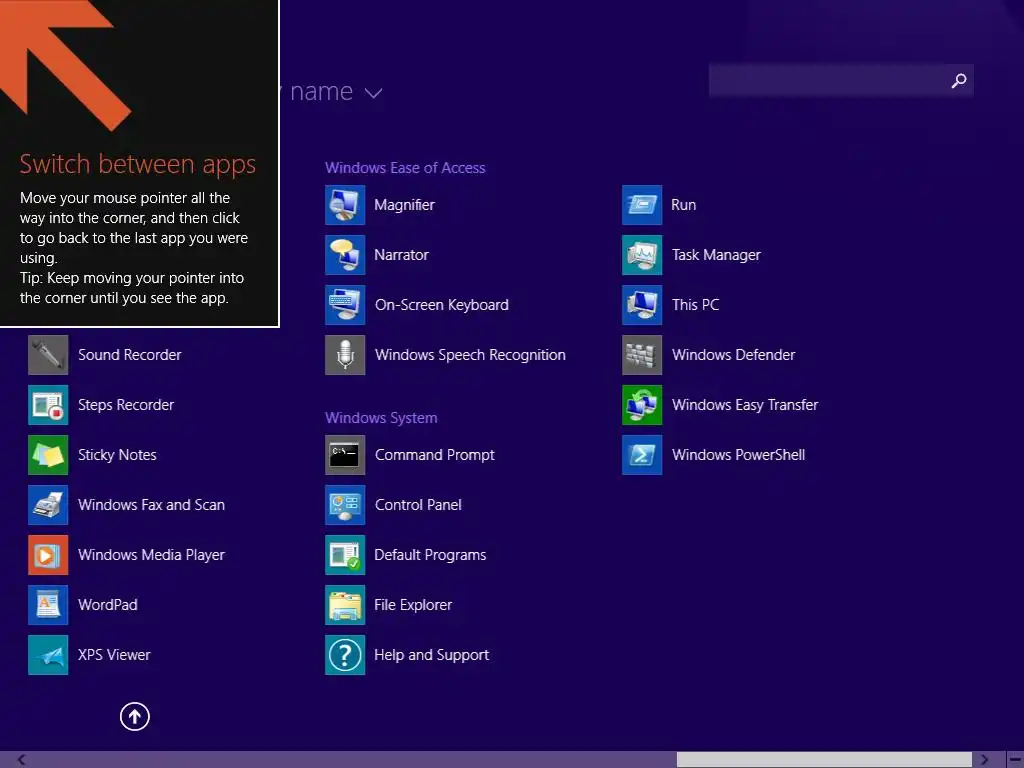This screenshot has height=768, width=1024.
Task: Click the horizontal scrollbar left arrow
Action: (x=22, y=760)
